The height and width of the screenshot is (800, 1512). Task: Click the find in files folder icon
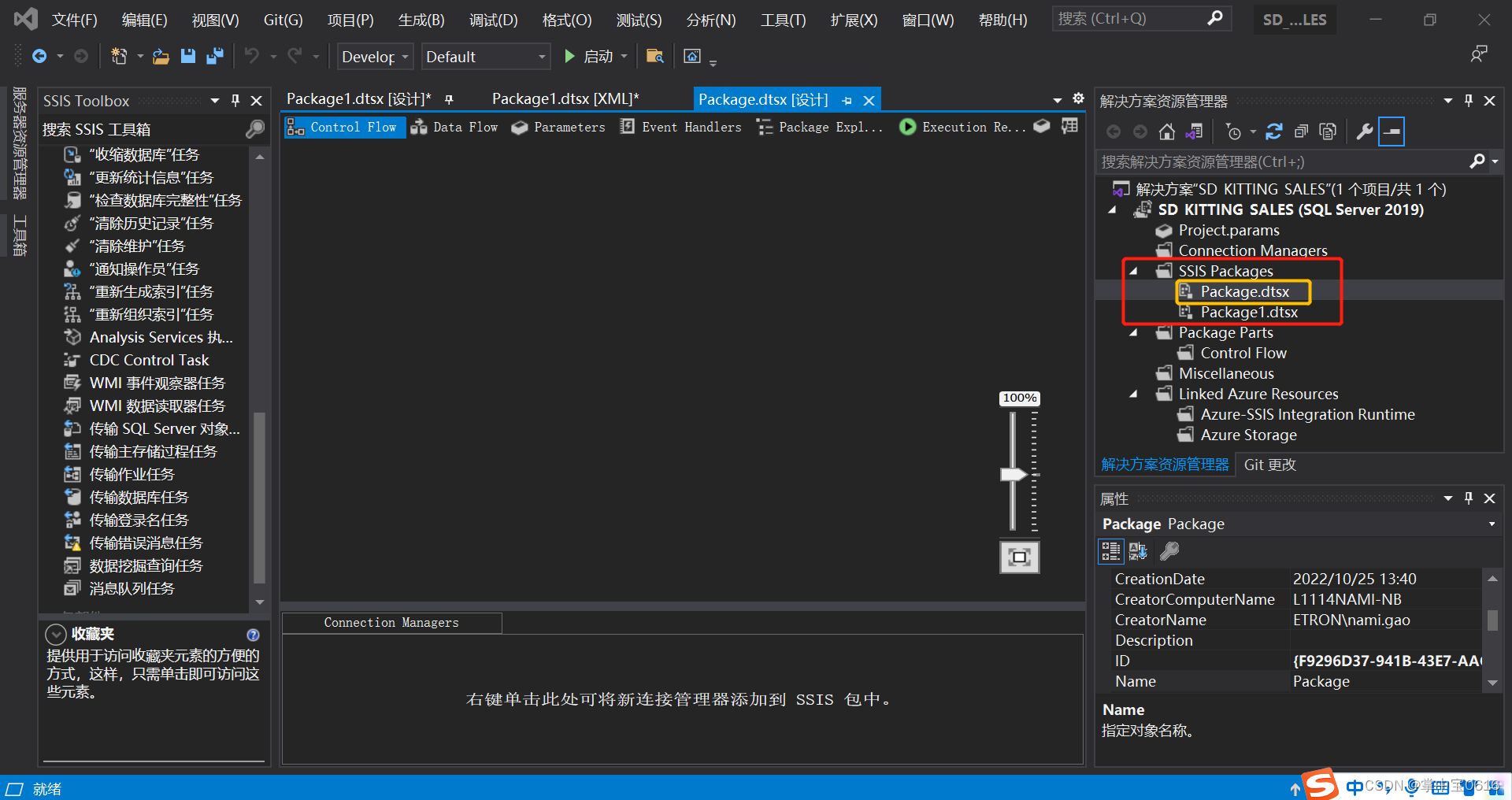click(654, 57)
